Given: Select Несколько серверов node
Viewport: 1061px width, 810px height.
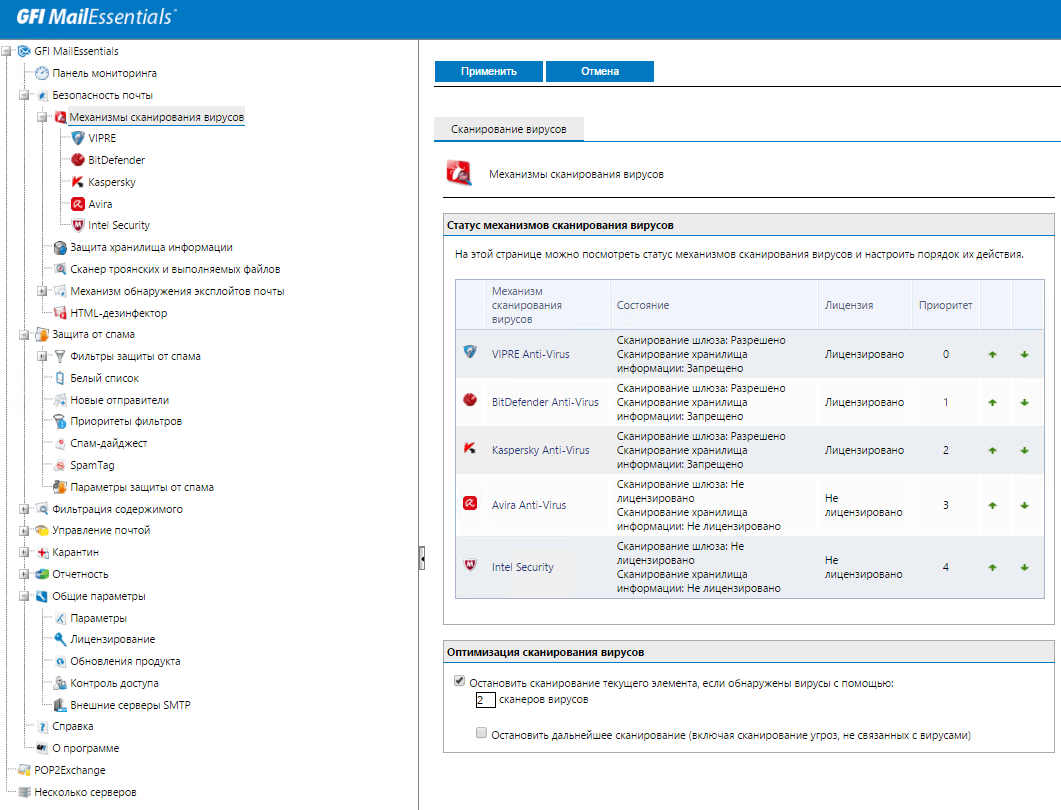Looking at the screenshot, I should point(85,792).
